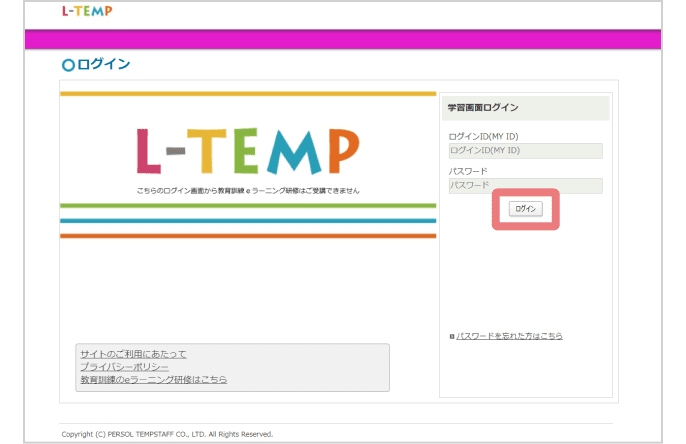Click the 学習画面ログイン panel heading

click(x=483, y=108)
